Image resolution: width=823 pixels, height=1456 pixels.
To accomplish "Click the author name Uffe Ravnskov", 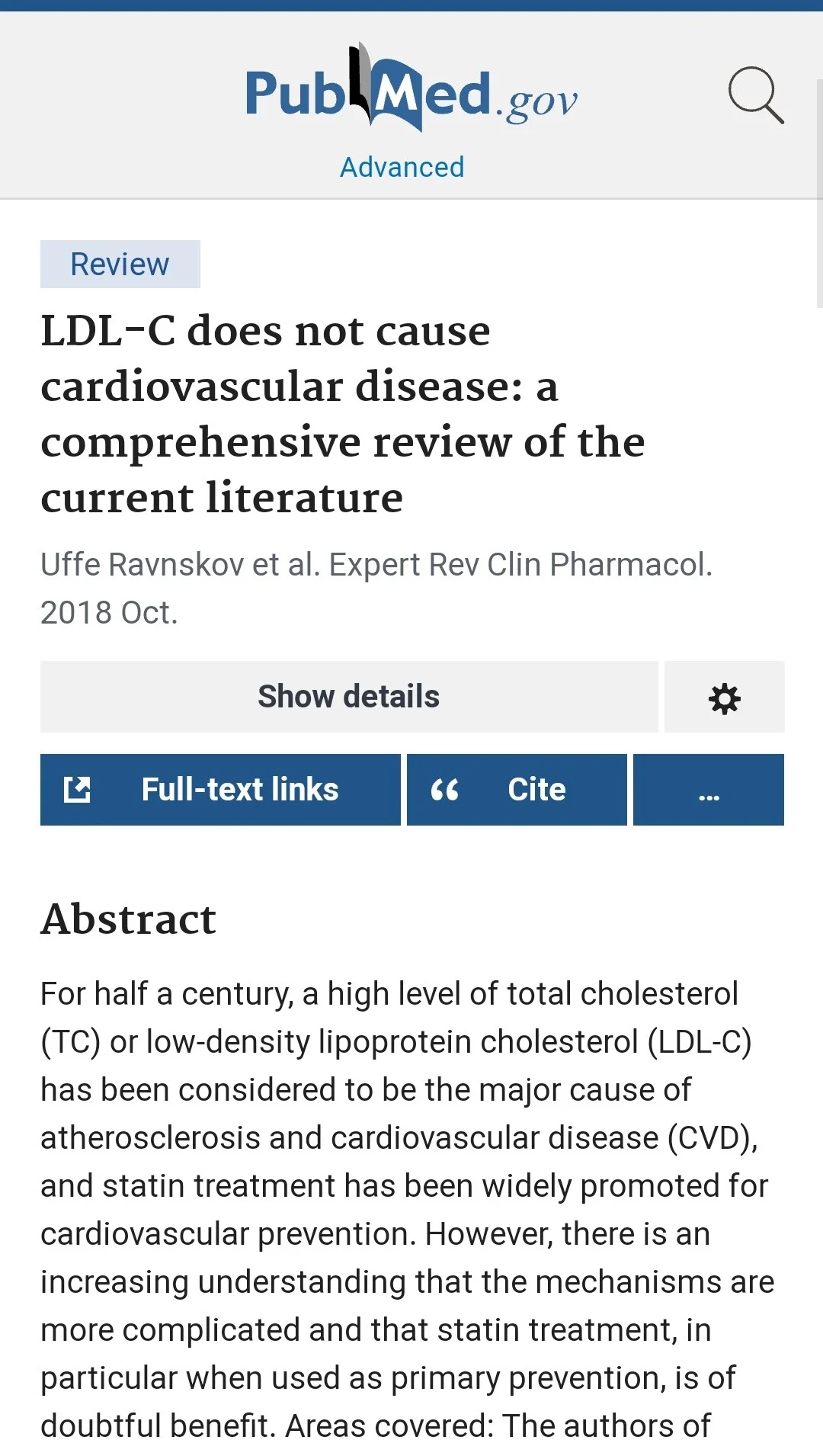I will (143, 565).
